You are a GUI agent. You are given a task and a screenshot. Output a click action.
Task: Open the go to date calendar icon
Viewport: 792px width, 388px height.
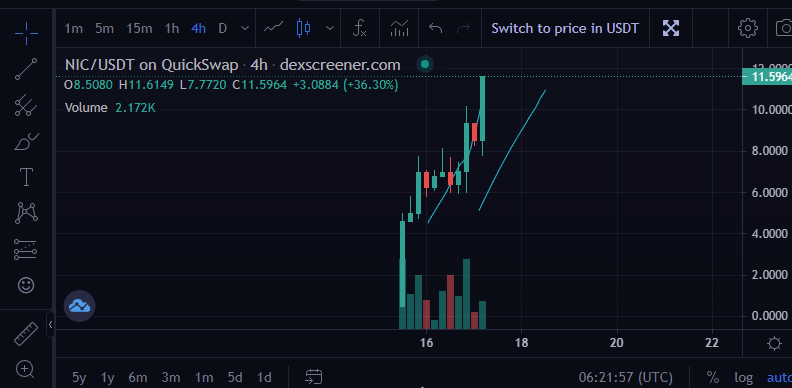[x=314, y=377]
